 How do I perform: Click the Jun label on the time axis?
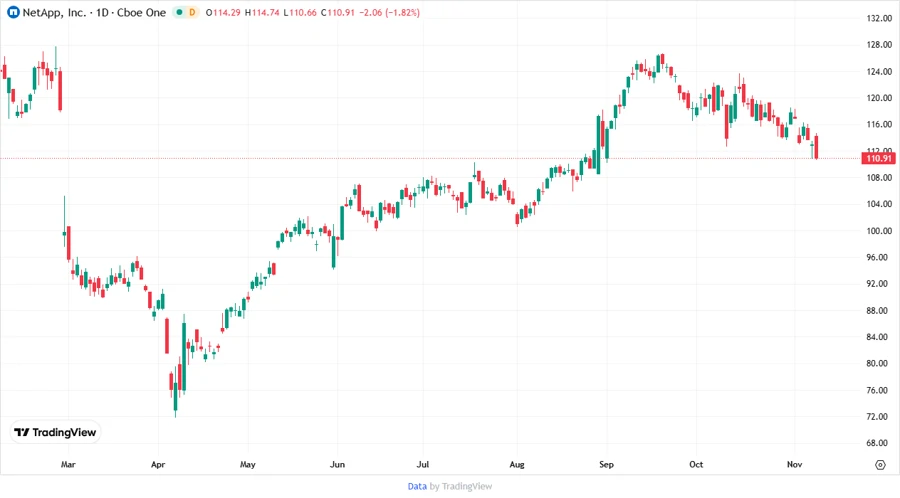click(x=337, y=464)
